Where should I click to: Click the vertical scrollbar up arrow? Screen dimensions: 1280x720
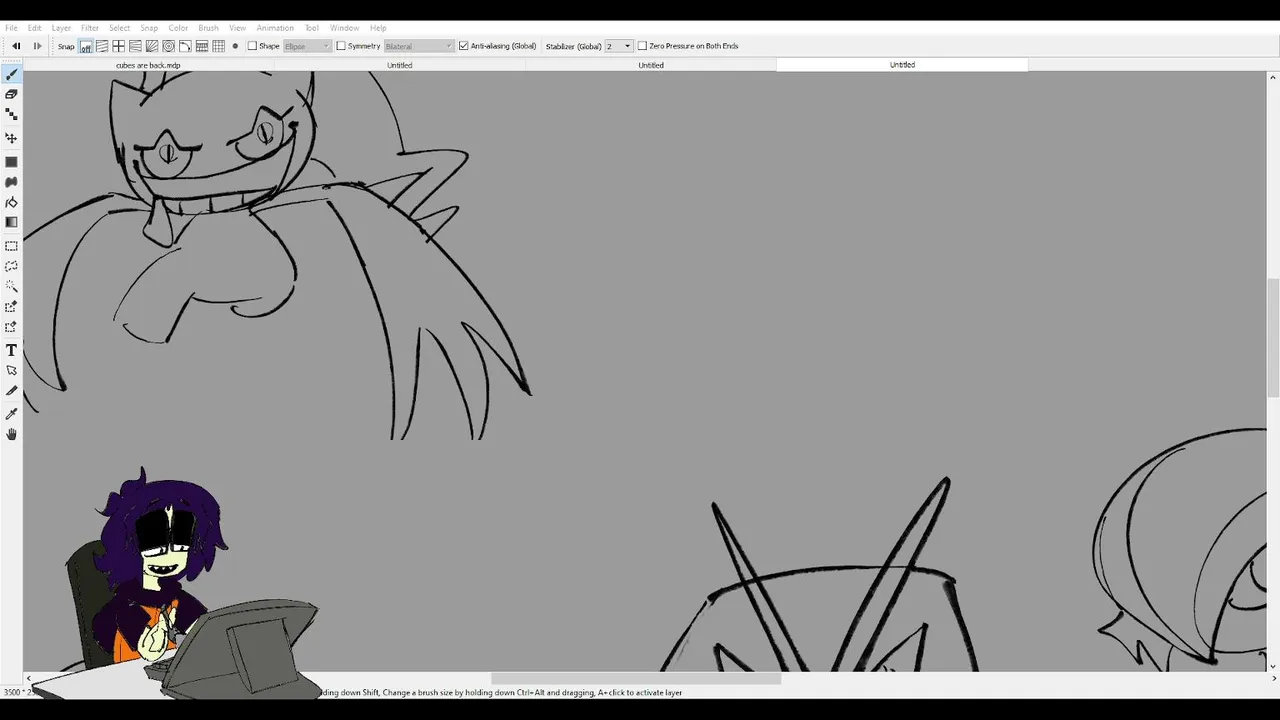click(1273, 76)
